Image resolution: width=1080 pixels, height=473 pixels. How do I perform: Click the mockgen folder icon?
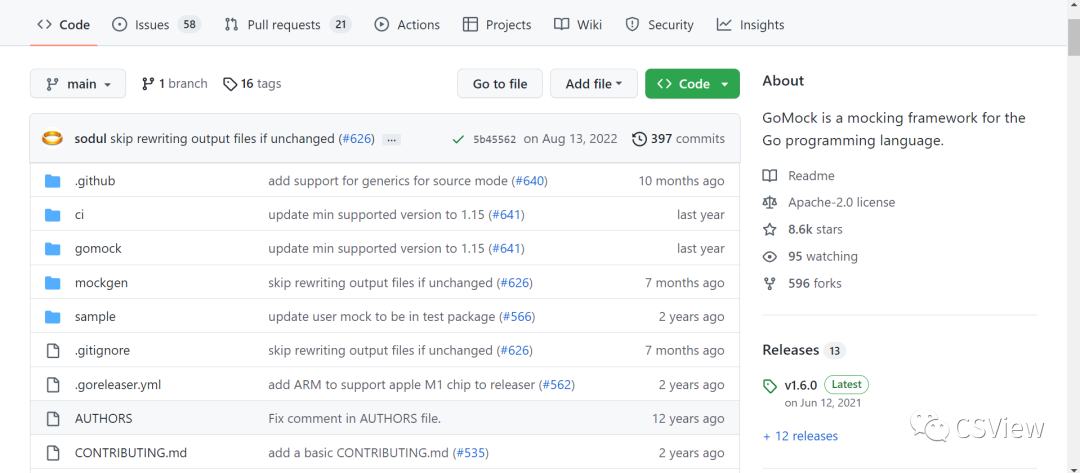[x=53, y=283]
